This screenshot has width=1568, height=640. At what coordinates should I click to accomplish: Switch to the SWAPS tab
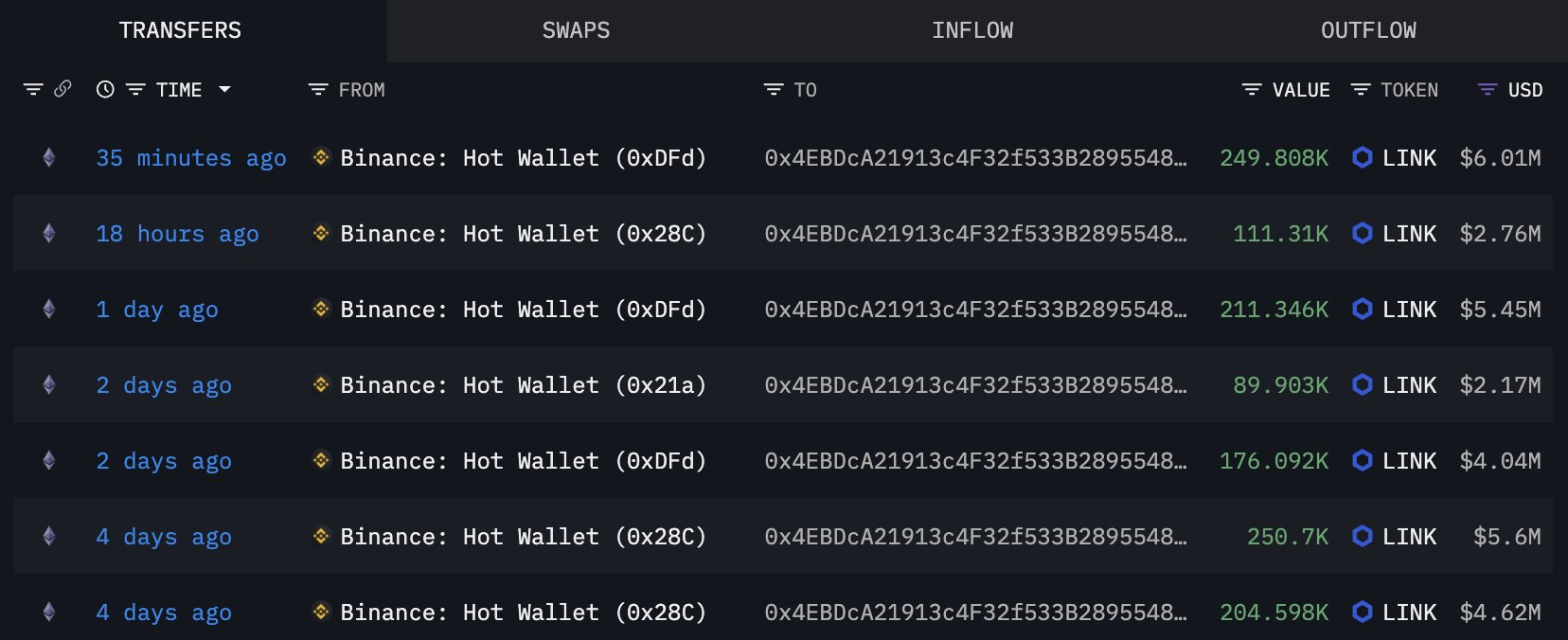pyautogui.click(x=576, y=30)
